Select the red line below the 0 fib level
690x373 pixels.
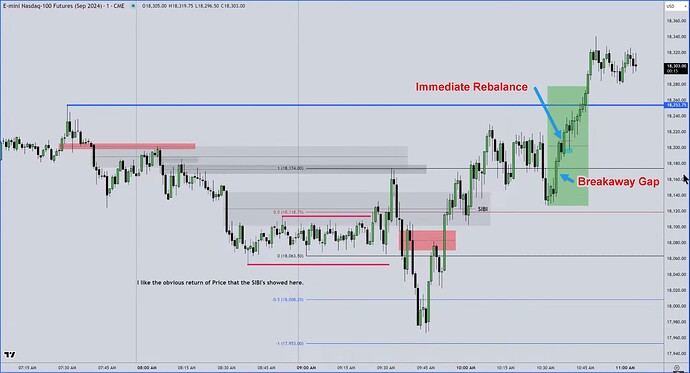pyautogui.click(x=318, y=264)
